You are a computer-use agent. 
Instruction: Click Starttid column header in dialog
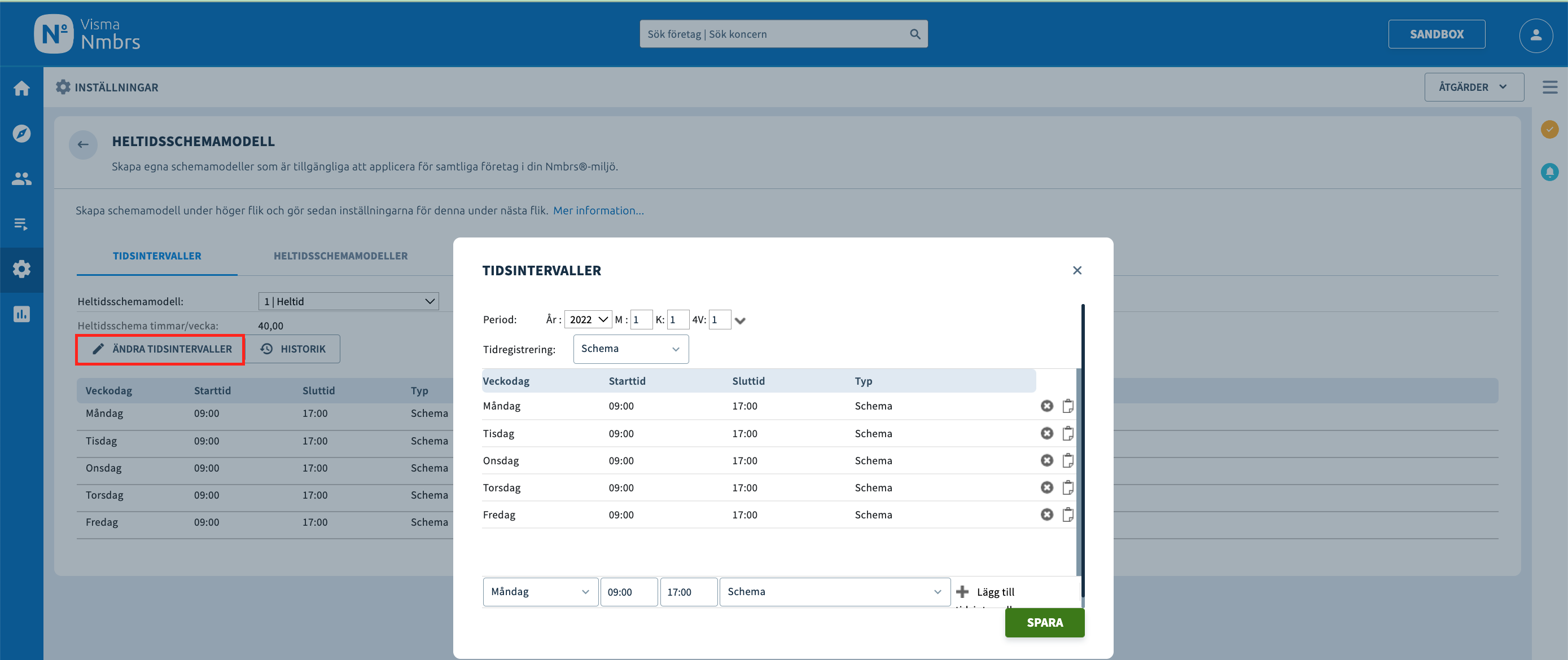(x=627, y=381)
